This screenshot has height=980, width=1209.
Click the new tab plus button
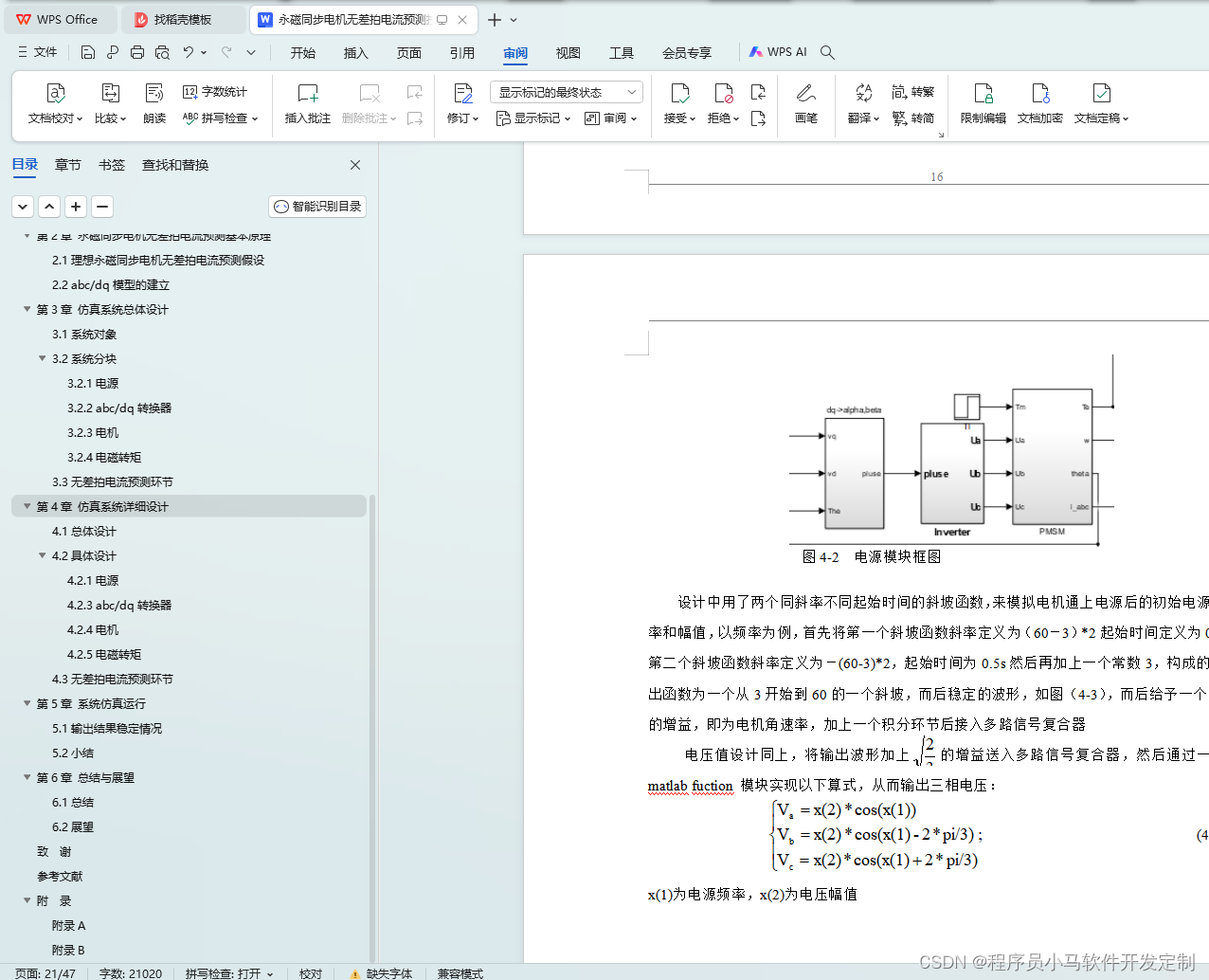pyautogui.click(x=495, y=19)
